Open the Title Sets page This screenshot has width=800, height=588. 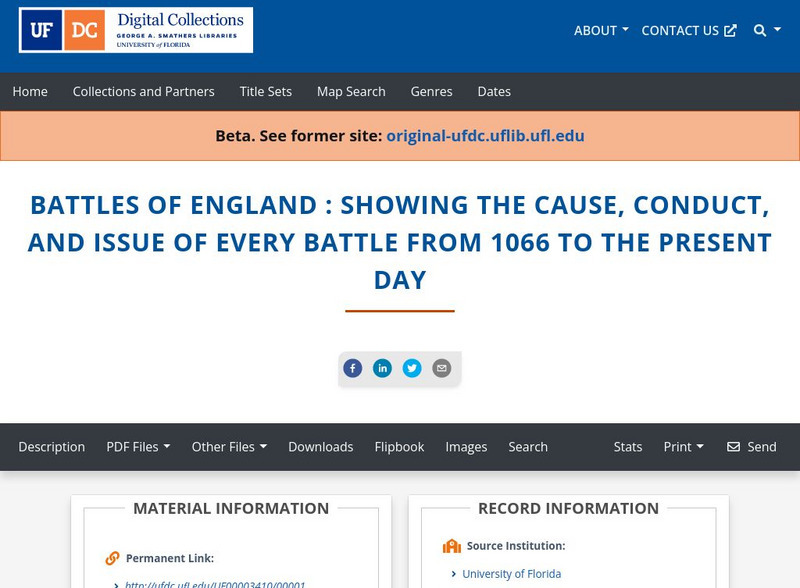(x=266, y=91)
